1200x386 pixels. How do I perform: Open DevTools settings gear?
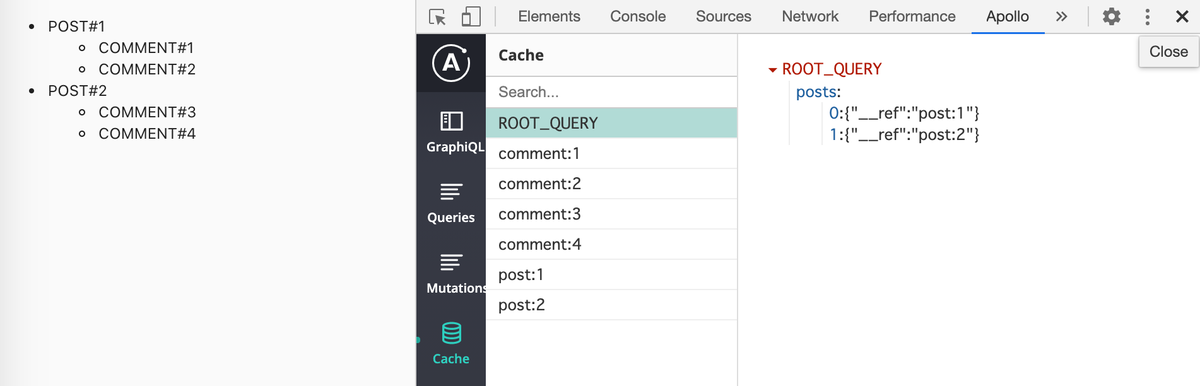pyautogui.click(x=1111, y=17)
